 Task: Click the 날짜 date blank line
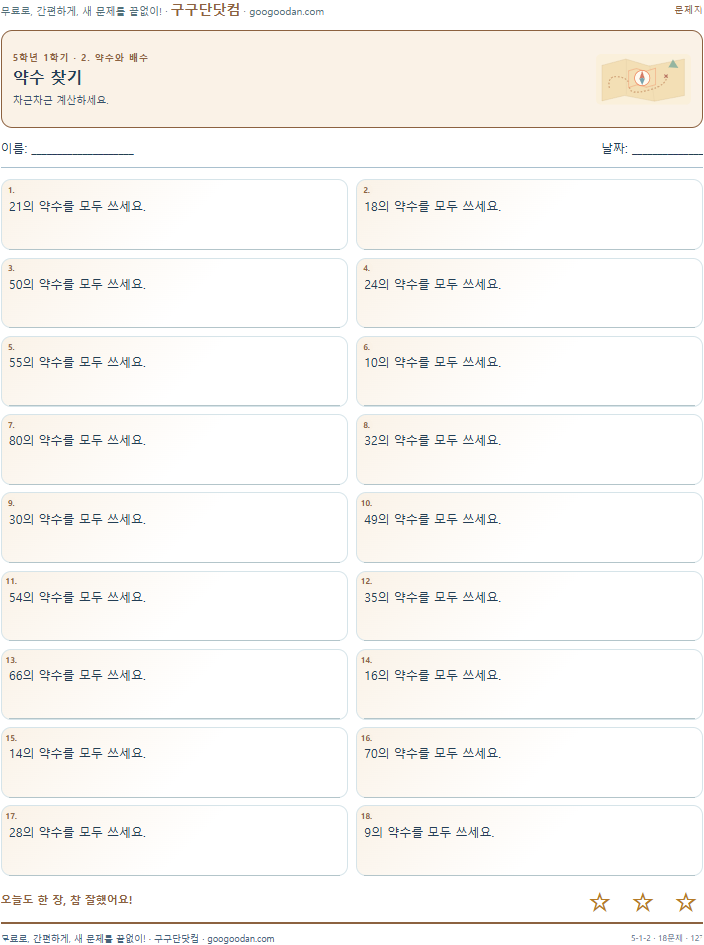[x=667, y=149]
